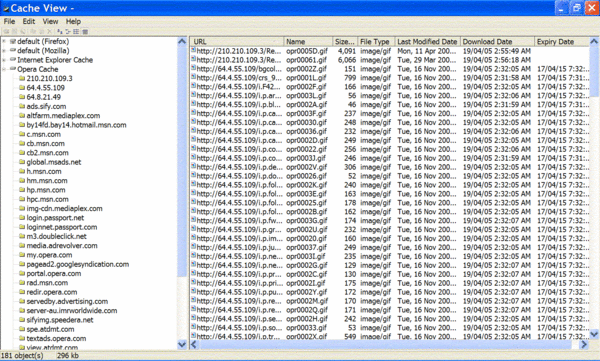Sort by Last Modified Date column header

tap(427, 41)
